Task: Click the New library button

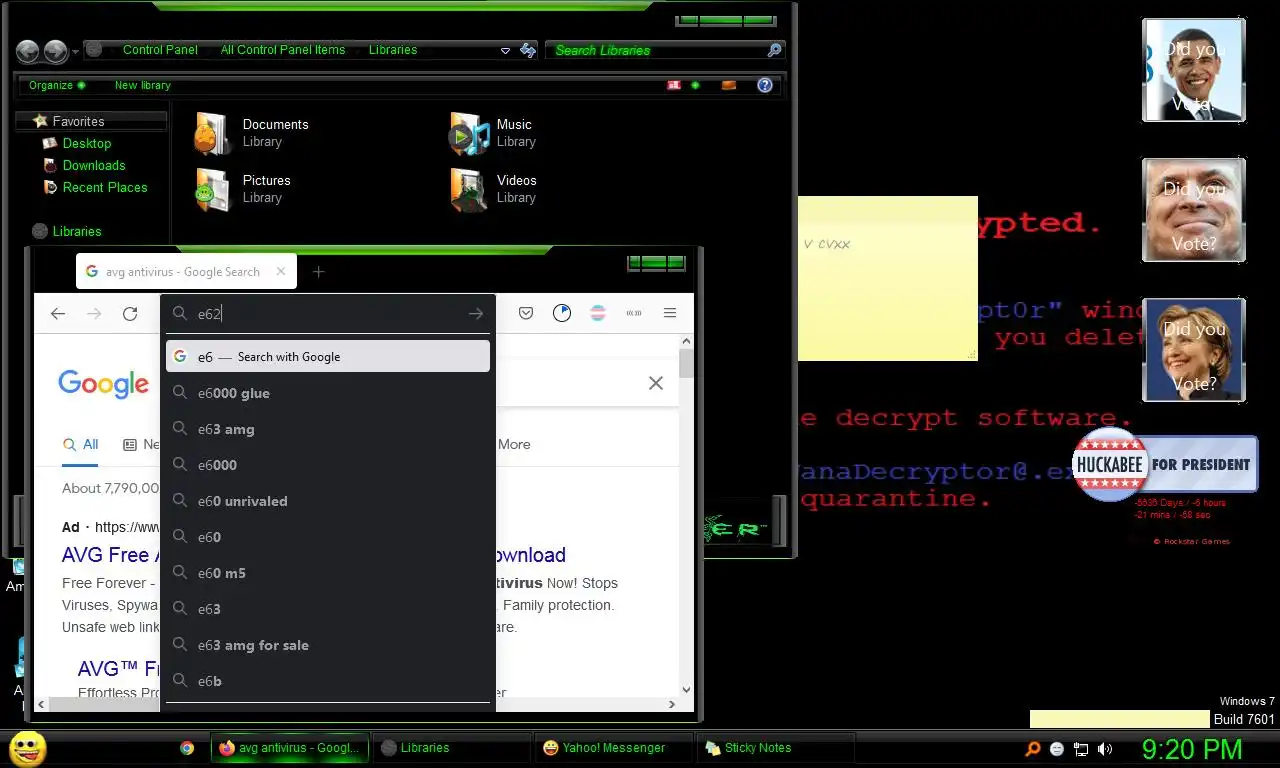Action: pos(142,85)
